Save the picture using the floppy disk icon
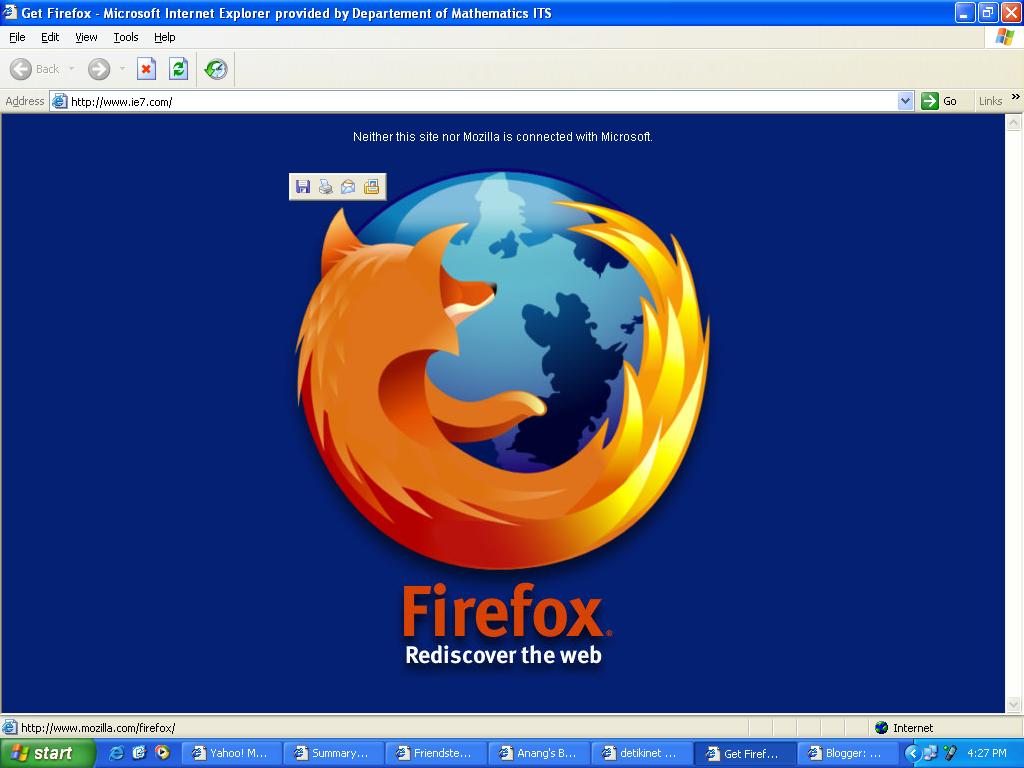Viewport: 1024px width, 768px height. pos(302,187)
